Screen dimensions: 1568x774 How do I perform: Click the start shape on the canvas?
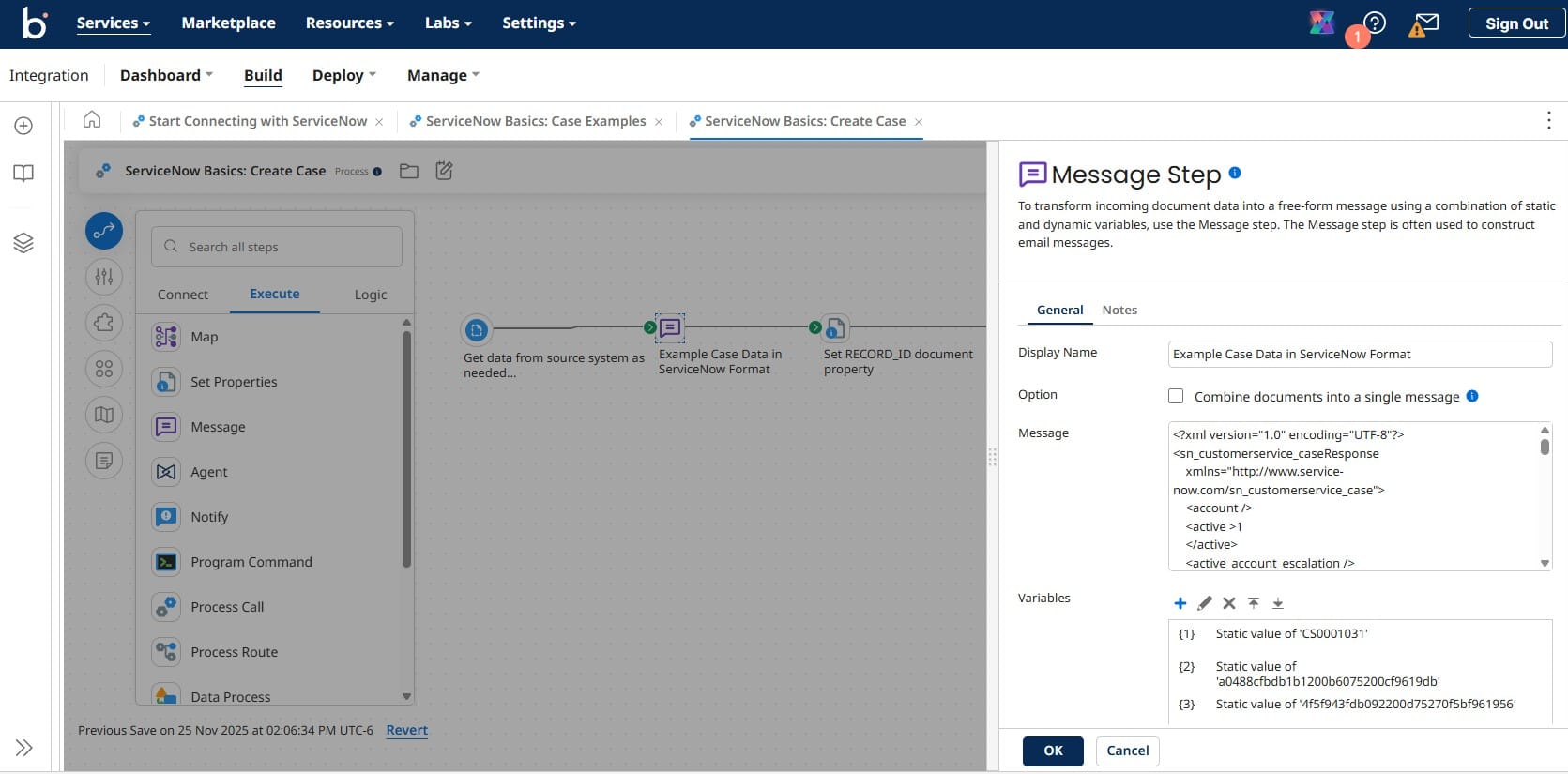(x=477, y=329)
